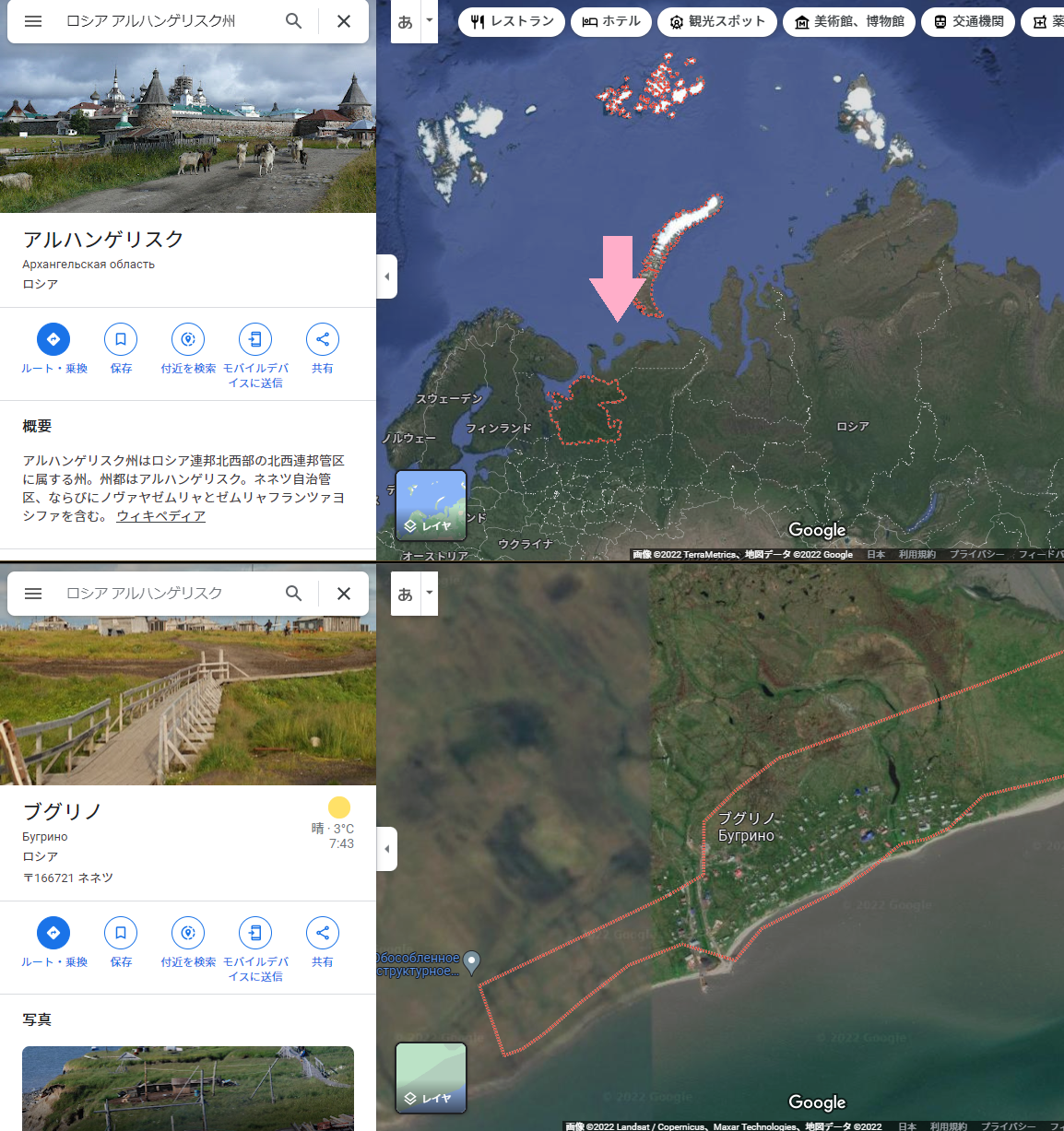Click the ロシア country label on top map
Screen dimensions: 1064x1131
click(x=853, y=427)
